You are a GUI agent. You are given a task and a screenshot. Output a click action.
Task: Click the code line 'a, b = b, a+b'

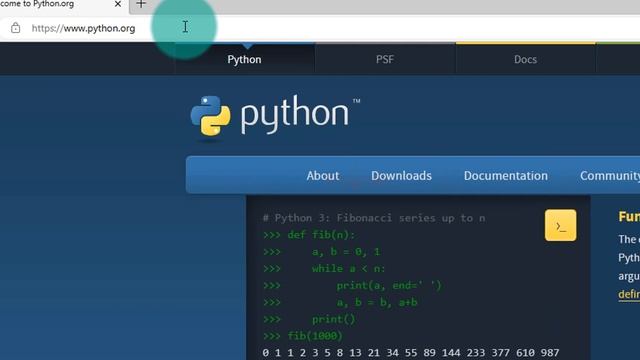point(377,302)
